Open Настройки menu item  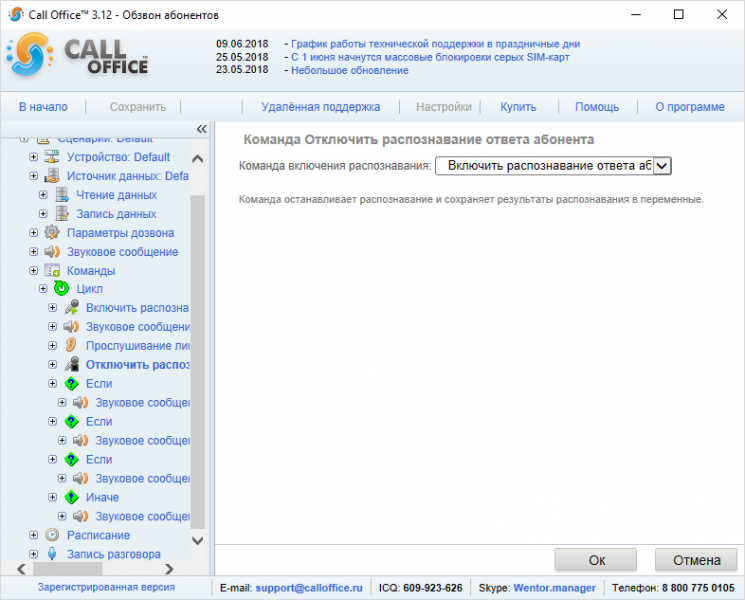[x=444, y=107]
